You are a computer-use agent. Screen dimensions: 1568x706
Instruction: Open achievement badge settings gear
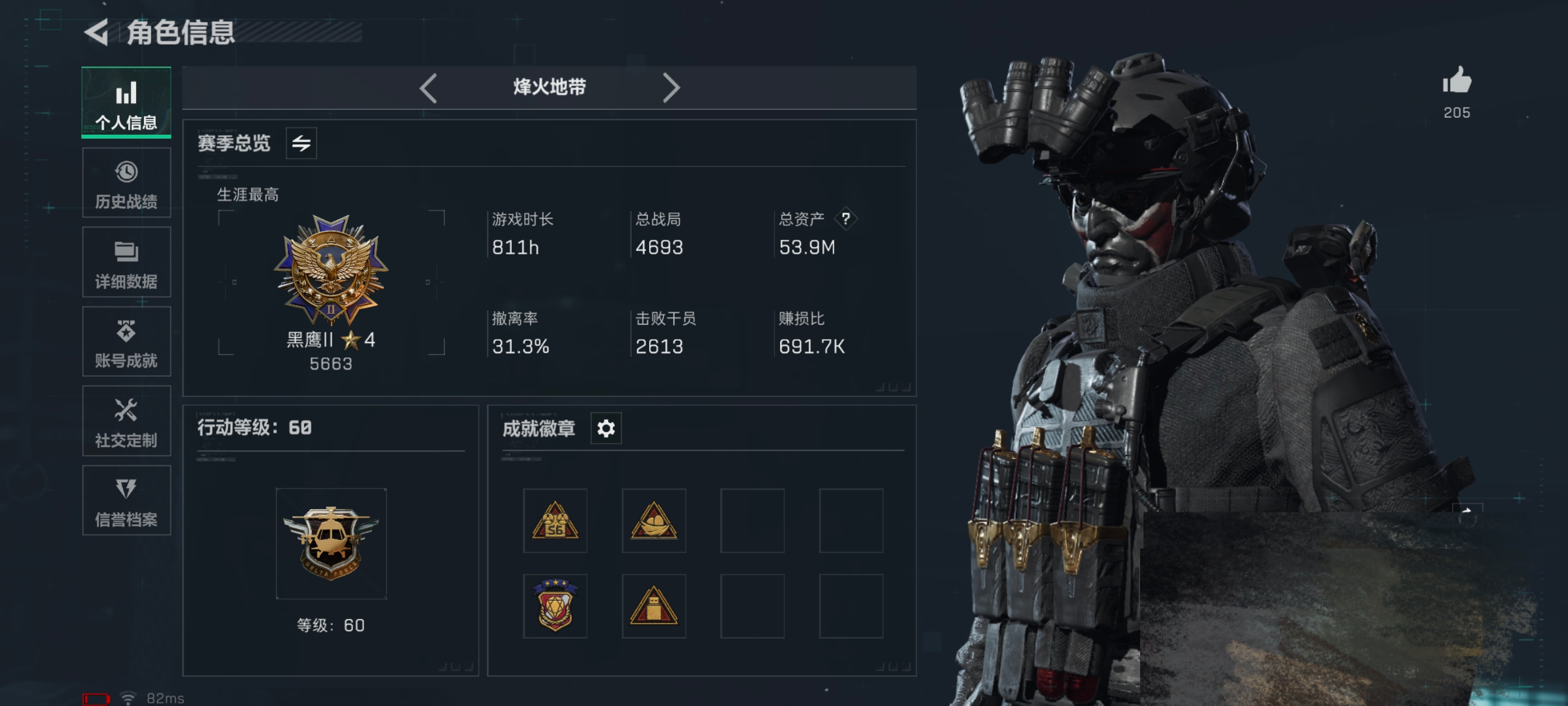point(606,428)
